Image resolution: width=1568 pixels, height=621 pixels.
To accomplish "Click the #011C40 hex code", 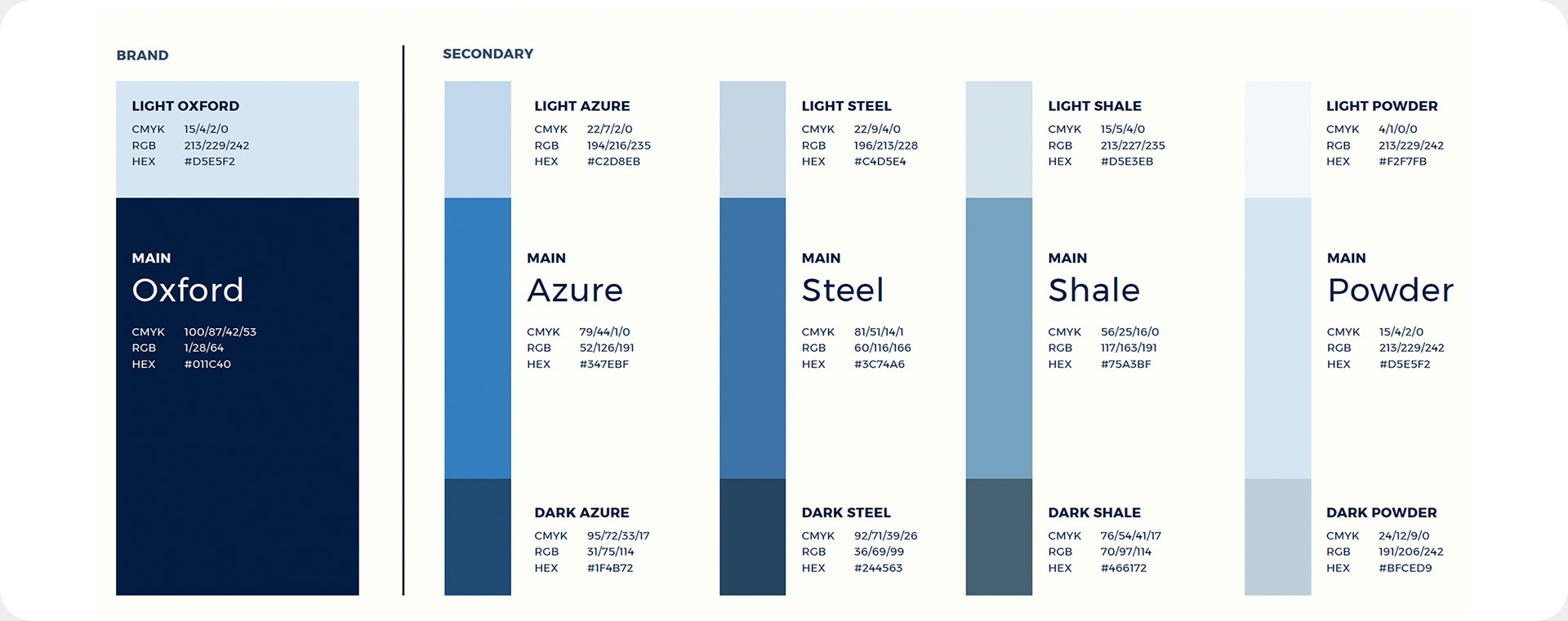I will pos(207,364).
